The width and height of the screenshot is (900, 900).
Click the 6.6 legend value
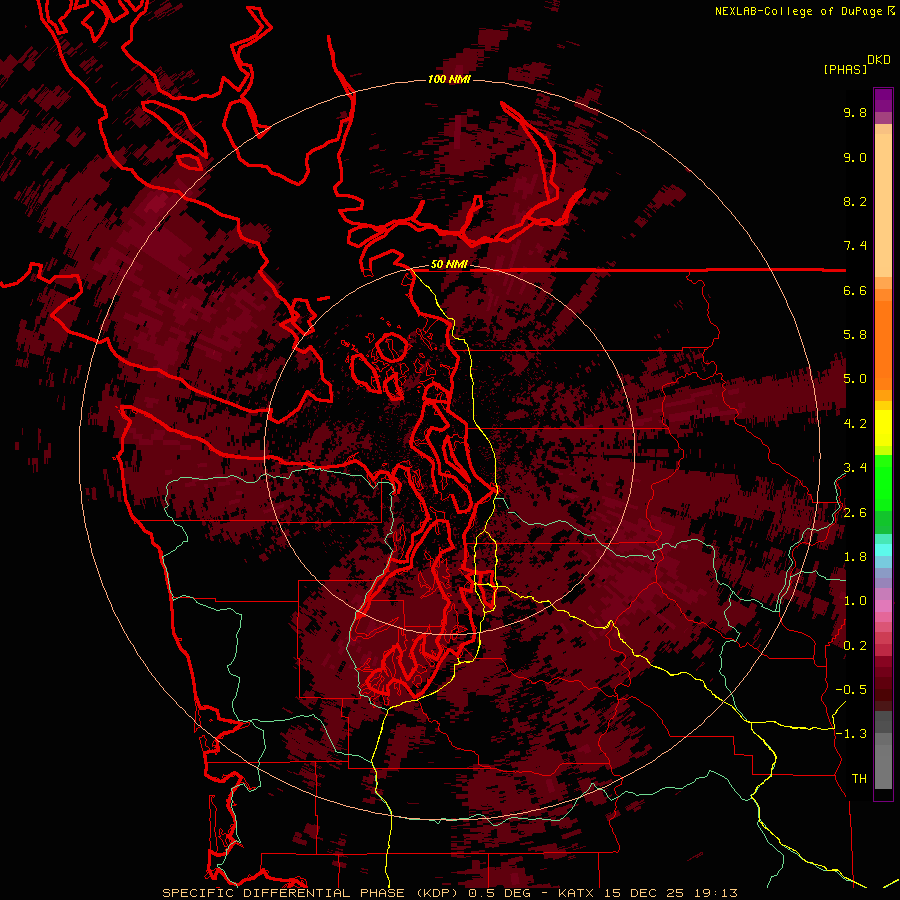pyautogui.click(x=855, y=290)
